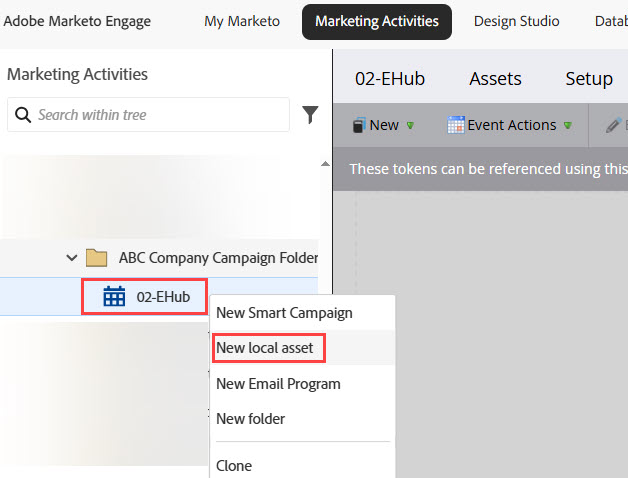The width and height of the screenshot is (628, 478).
Task: Click the tree filter funnel icon
Action: click(310, 115)
